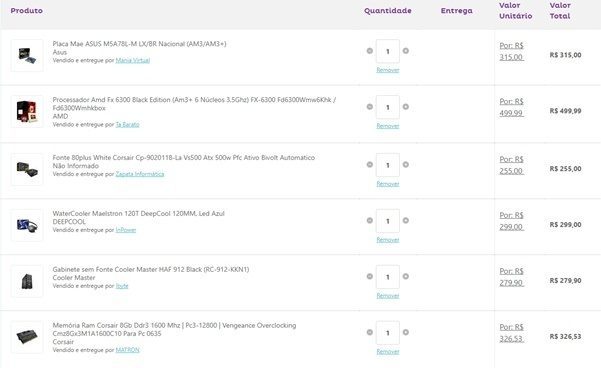The height and width of the screenshot is (368, 601).
Task: Remove the ASUS motherboard from cart
Action: click(x=388, y=70)
